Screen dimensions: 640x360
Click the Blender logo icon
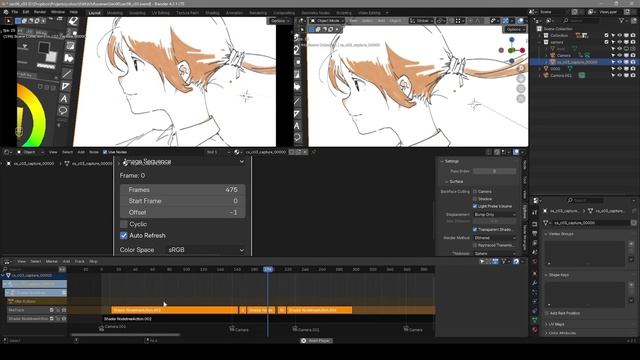[x=5, y=12]
